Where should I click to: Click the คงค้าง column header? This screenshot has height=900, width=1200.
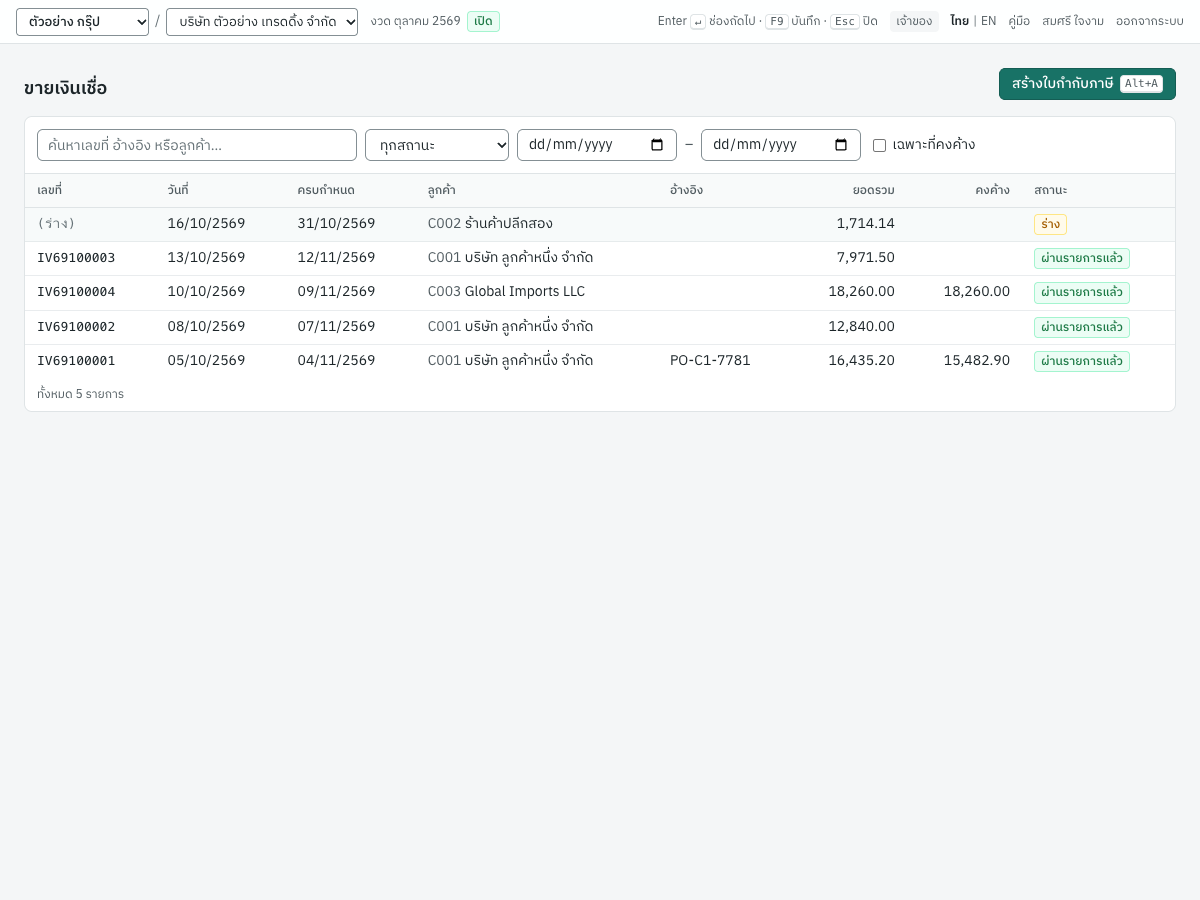pos(993,190)
